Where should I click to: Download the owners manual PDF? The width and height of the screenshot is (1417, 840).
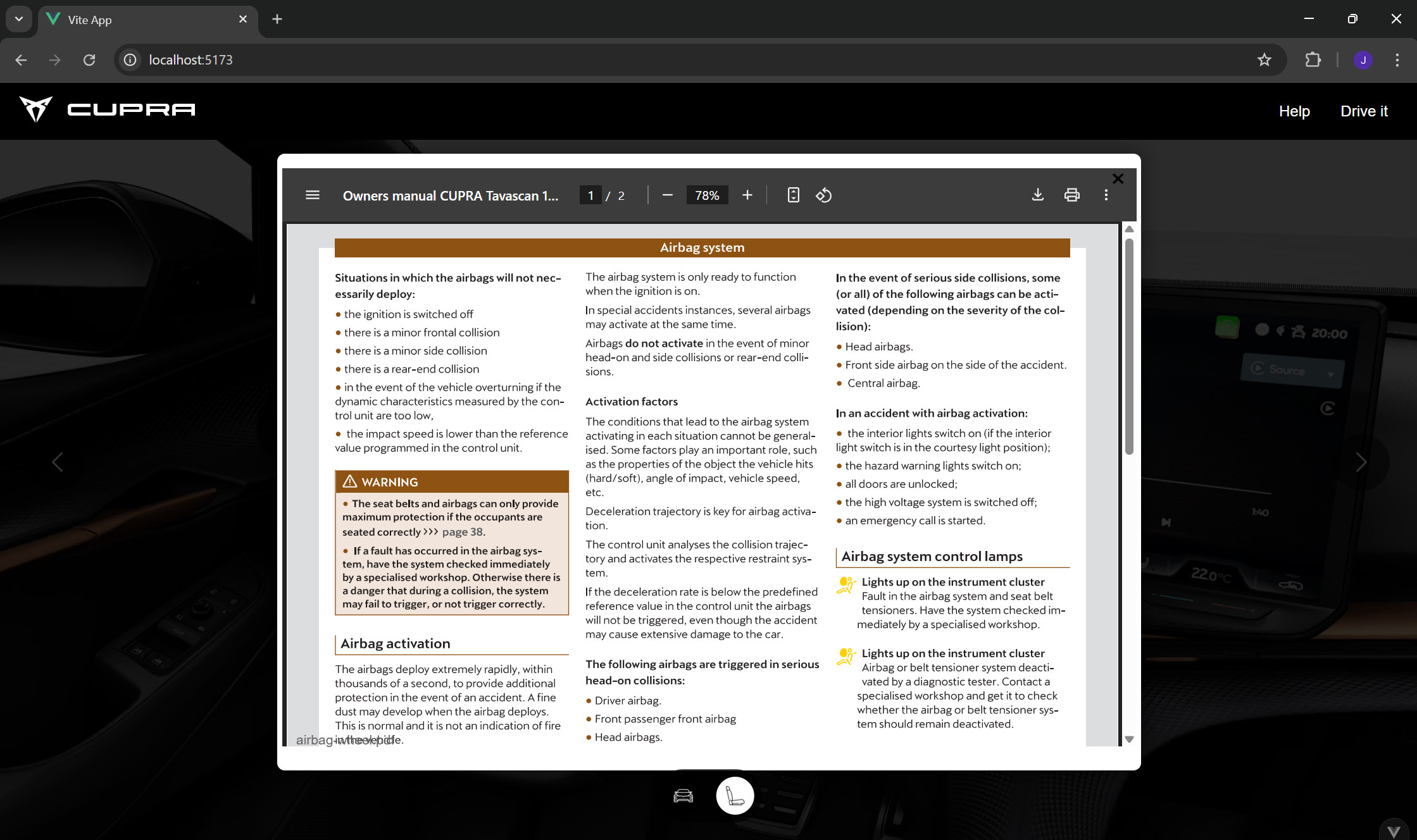click(x=1038, y=195)
